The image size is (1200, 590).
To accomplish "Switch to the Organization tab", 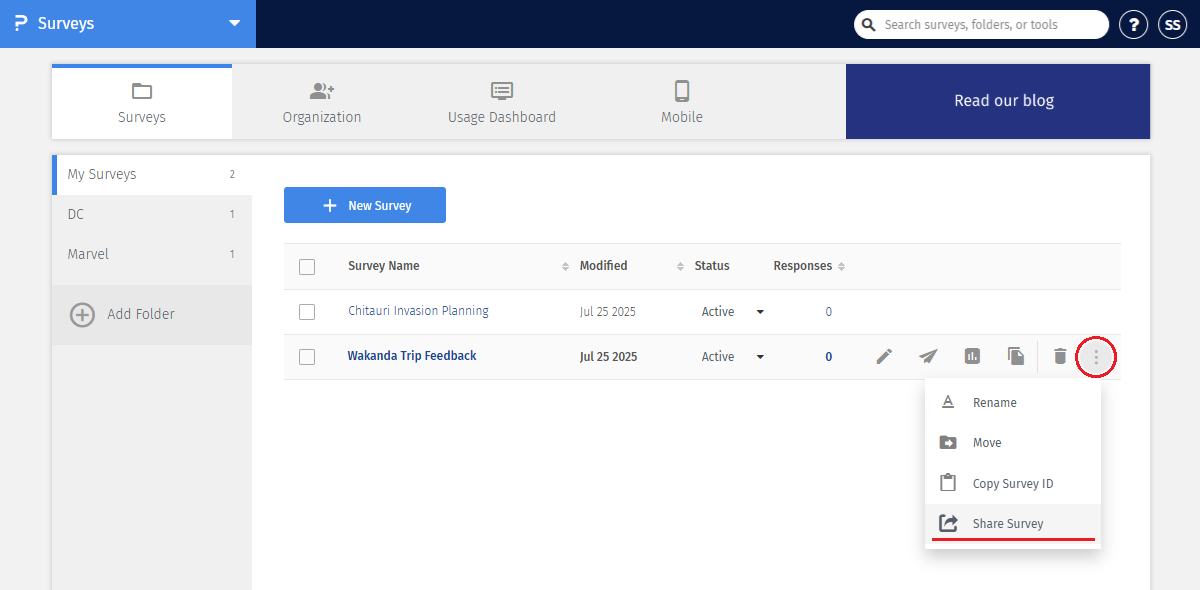I will point(322,102).
